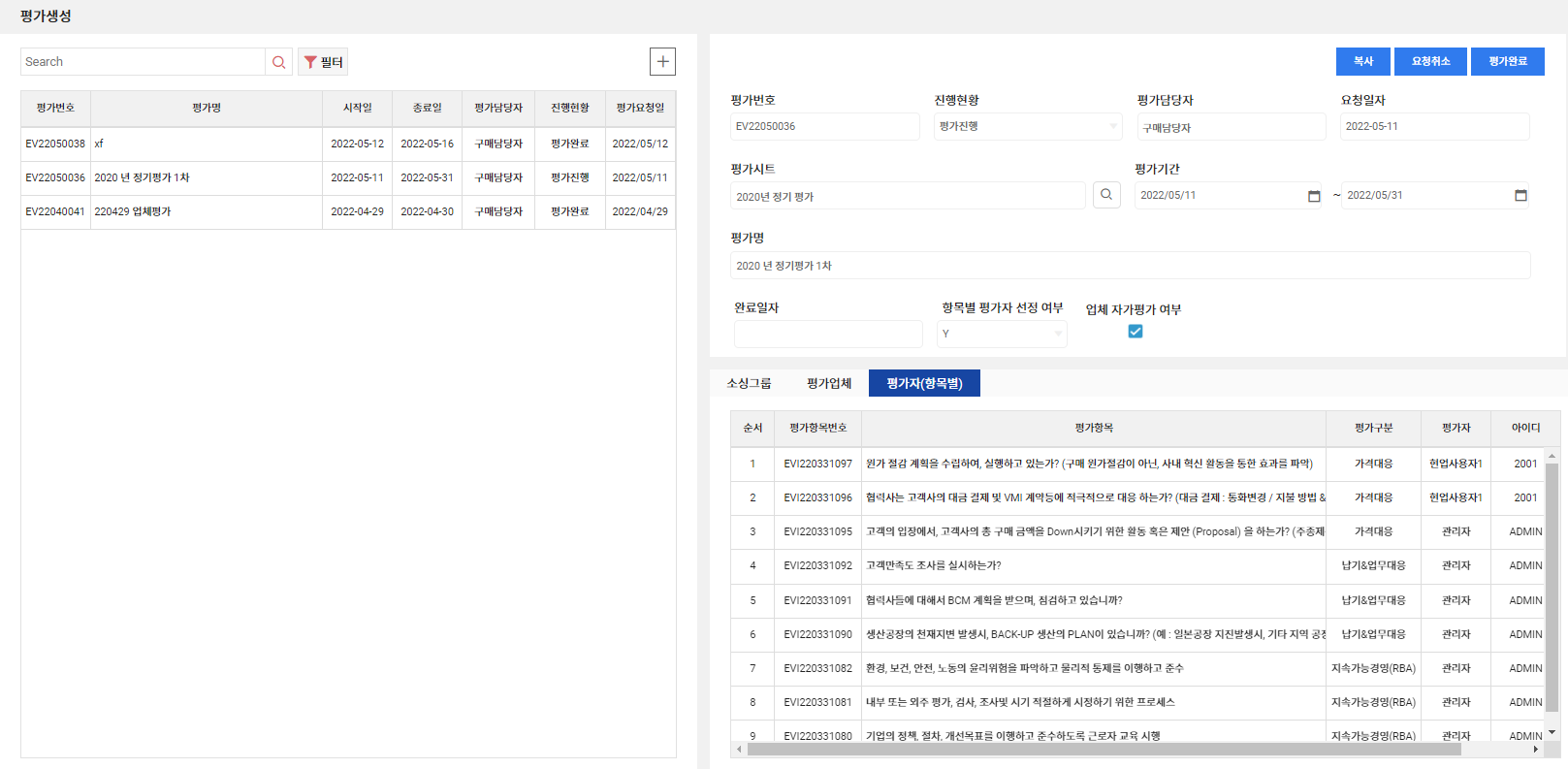
Task: Select item row EVI220331092
Action: [1137, 565]
